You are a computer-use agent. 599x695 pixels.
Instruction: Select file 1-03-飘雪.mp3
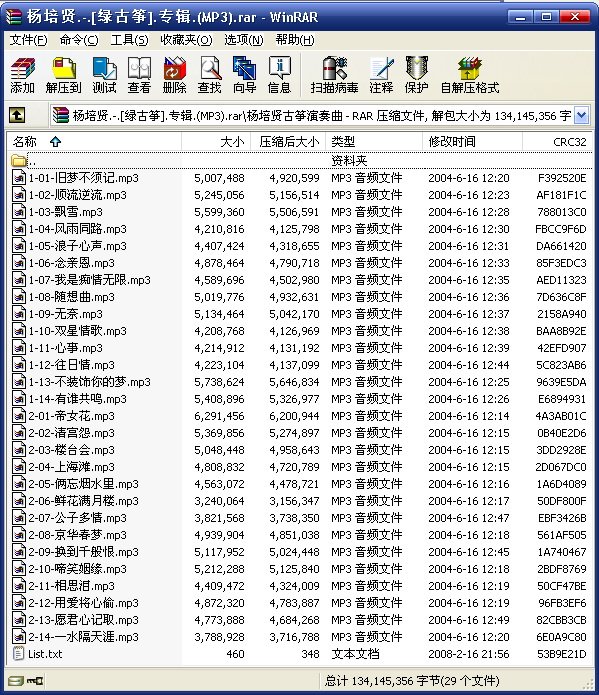coord(66,212)
